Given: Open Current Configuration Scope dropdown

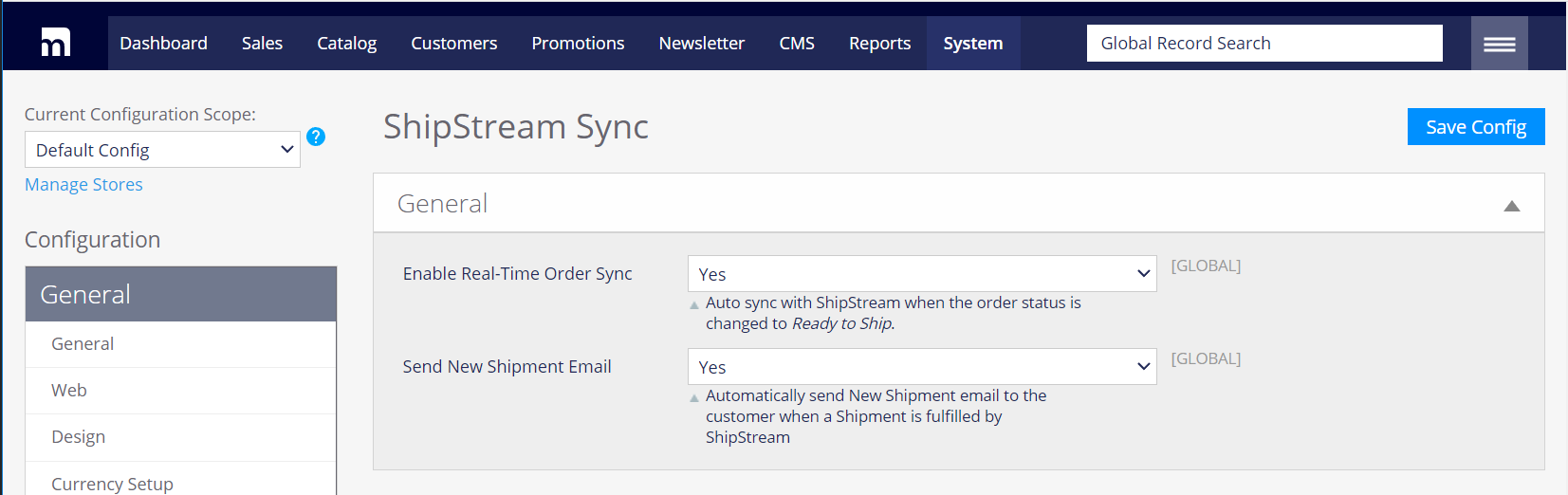Looking at the screenshot, I should [162, 150].
